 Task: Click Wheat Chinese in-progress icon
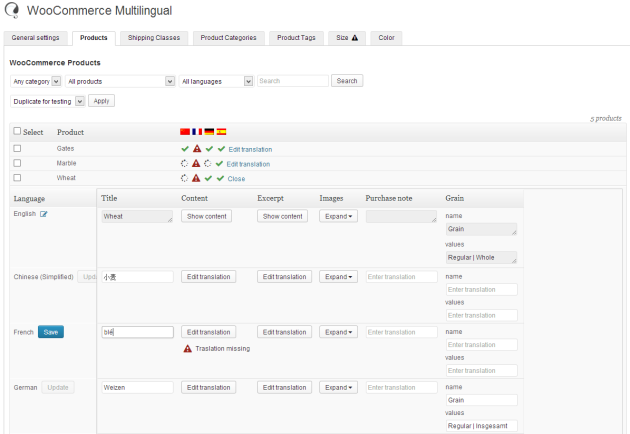[x=184, y=178]
